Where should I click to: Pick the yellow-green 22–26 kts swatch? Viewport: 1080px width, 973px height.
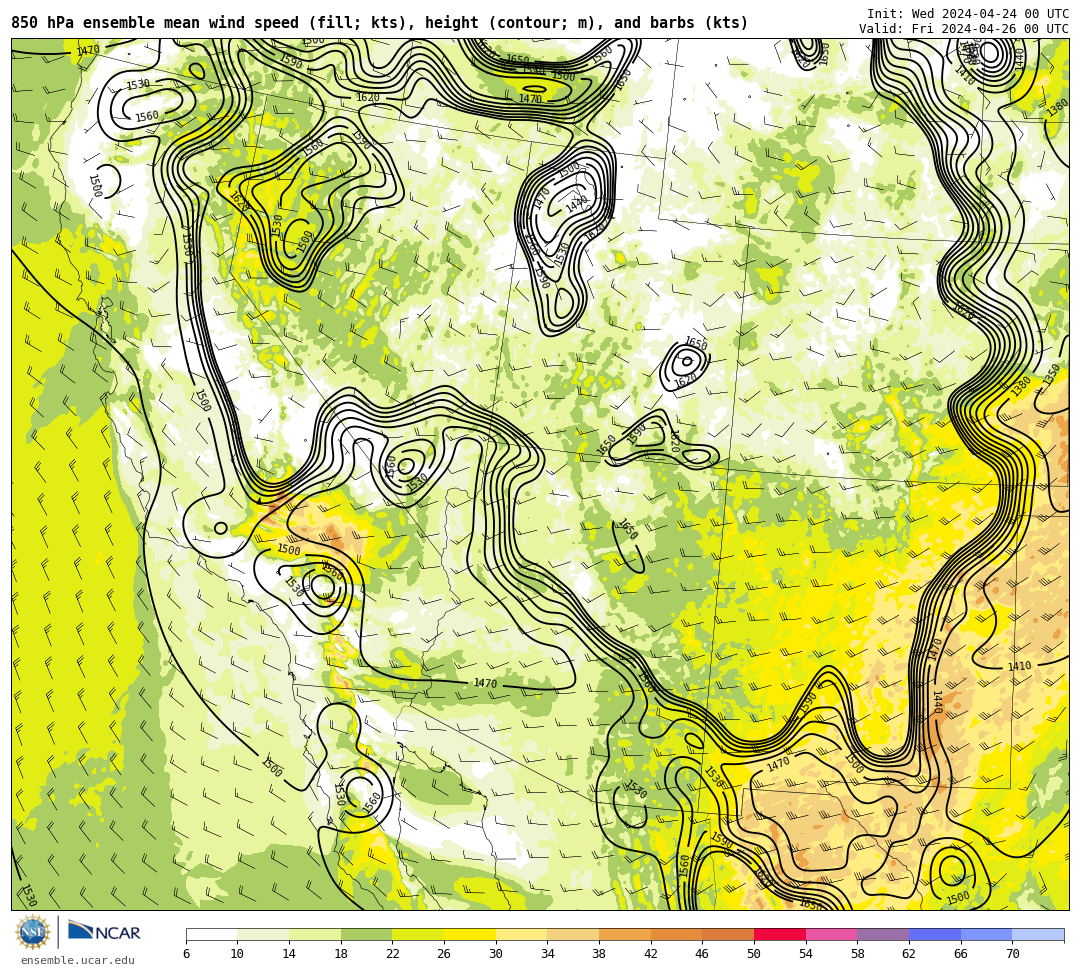[x=418, y=934]
